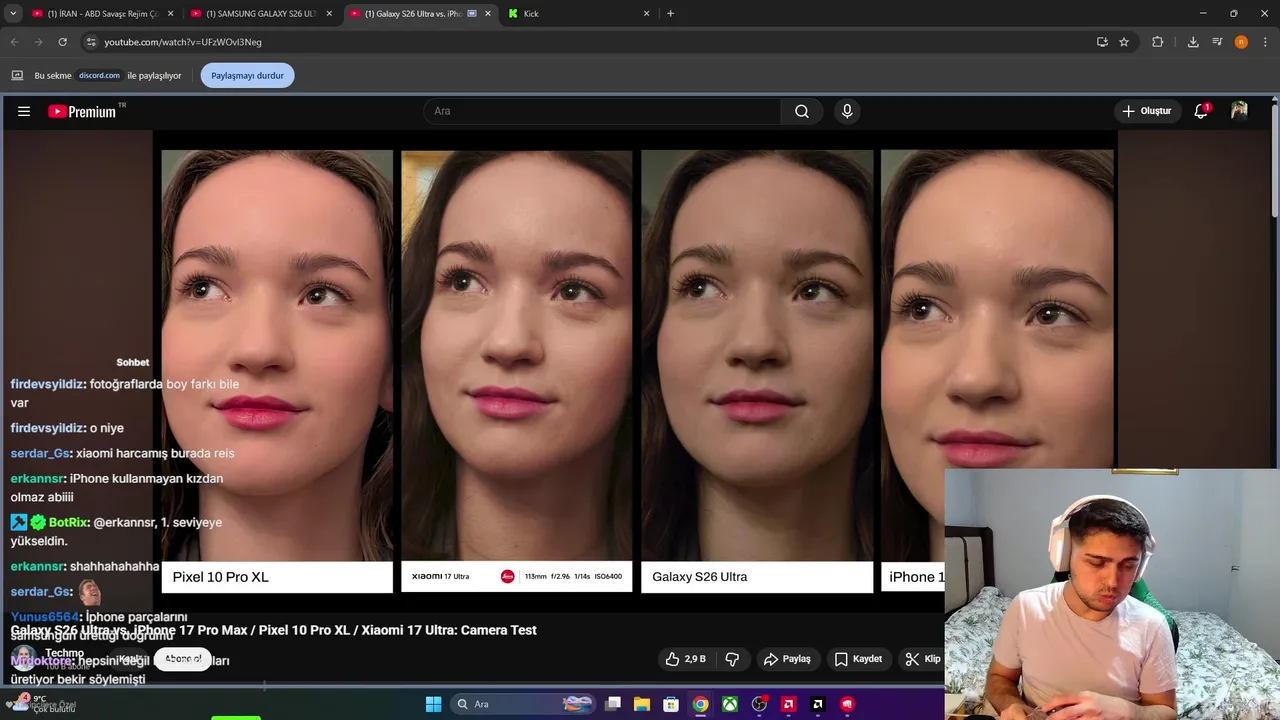Screen dimensions: 1280x720
Task: Reload the page in Chrome
Action: tap(62, 42)
